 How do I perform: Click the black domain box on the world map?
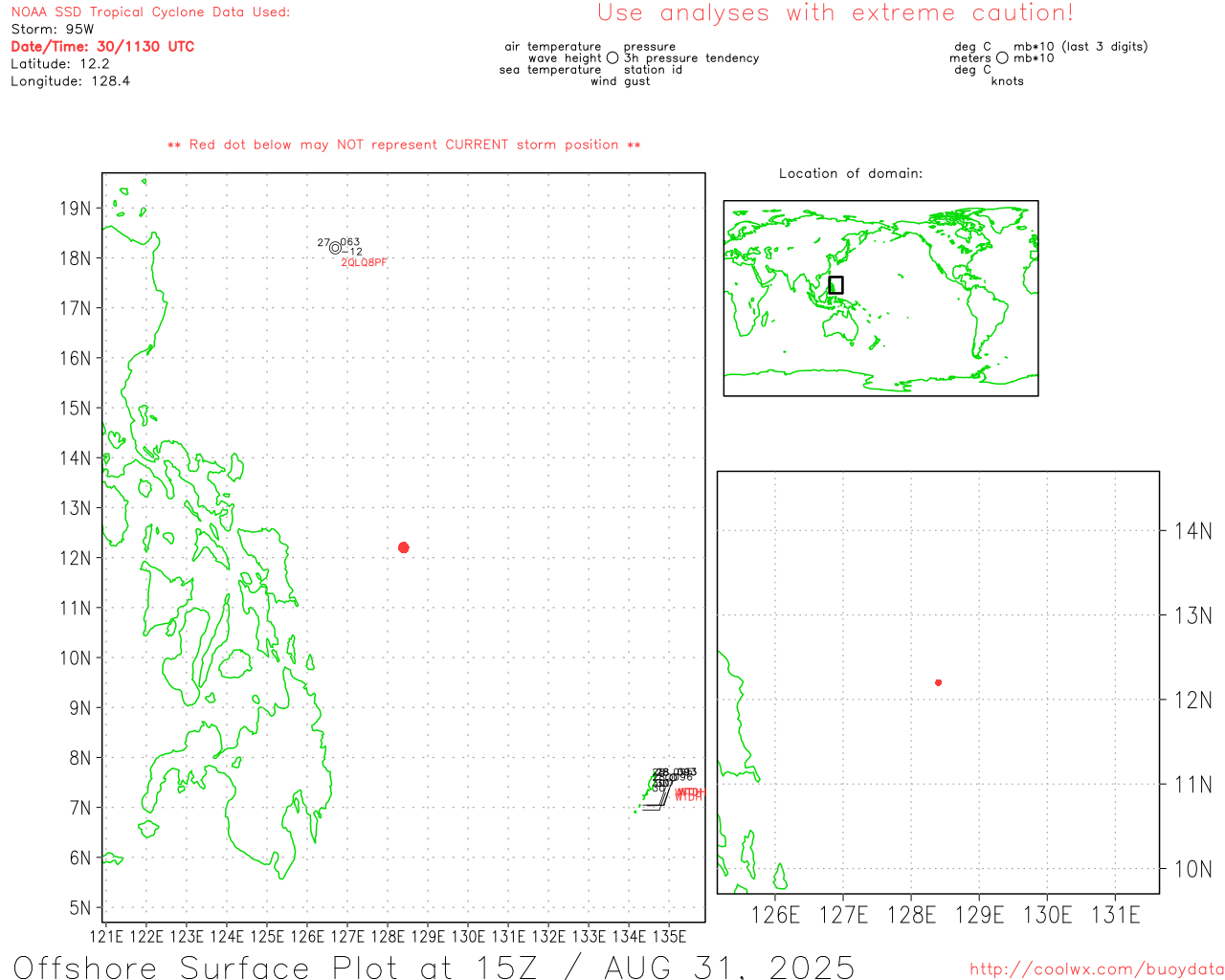(x=835, y=285)
